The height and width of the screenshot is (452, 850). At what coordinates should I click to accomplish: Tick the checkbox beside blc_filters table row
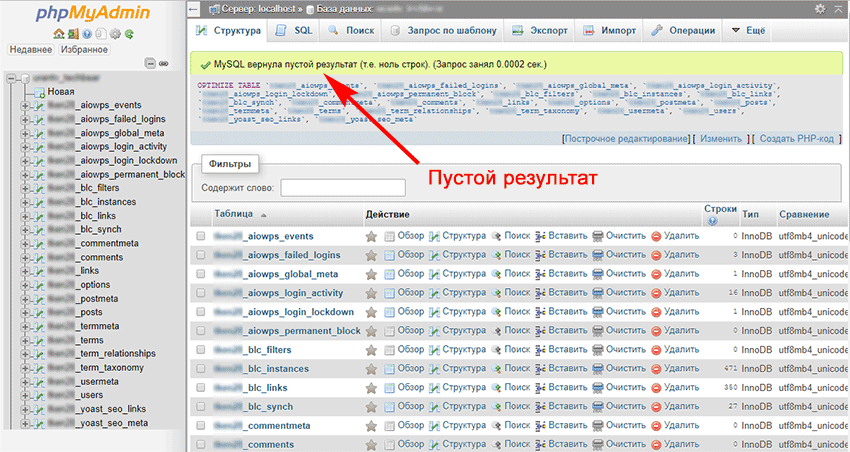(x=201, y=350)
